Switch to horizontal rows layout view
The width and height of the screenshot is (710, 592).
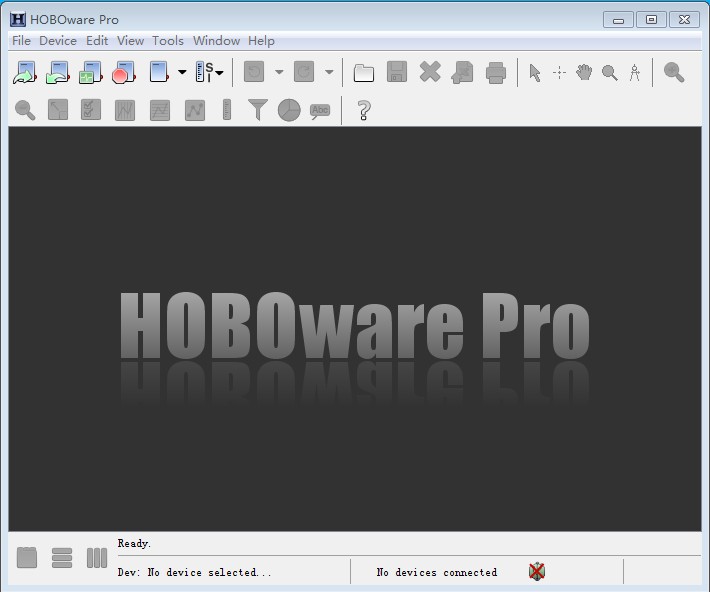pyautogui.click(x=62, y=558)
